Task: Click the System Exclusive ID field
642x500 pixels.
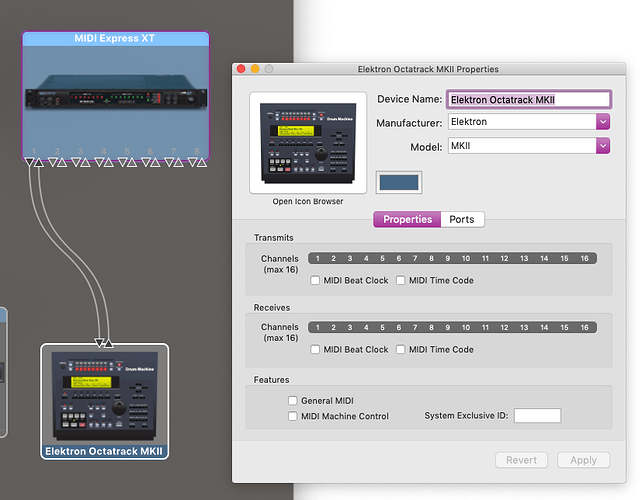Action: point(537,416)
